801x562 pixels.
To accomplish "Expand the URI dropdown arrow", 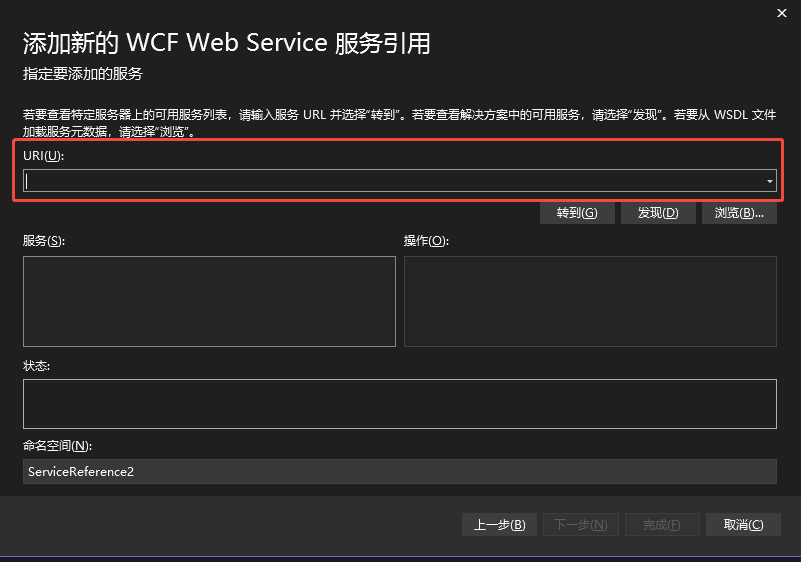I will tap(769, 181).
